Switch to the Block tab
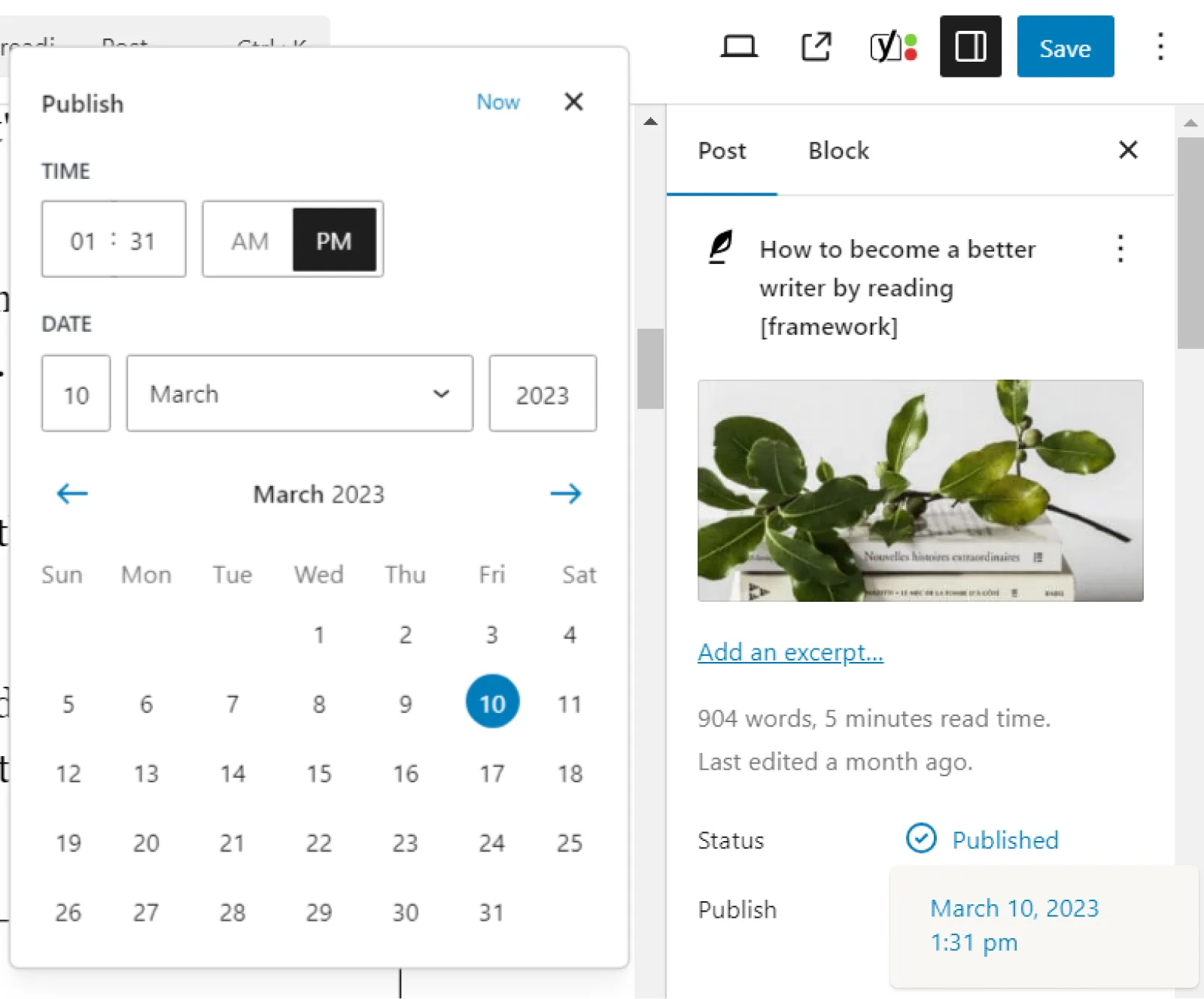Screen dimensions: 1204x999 click(x=838, y=150)
